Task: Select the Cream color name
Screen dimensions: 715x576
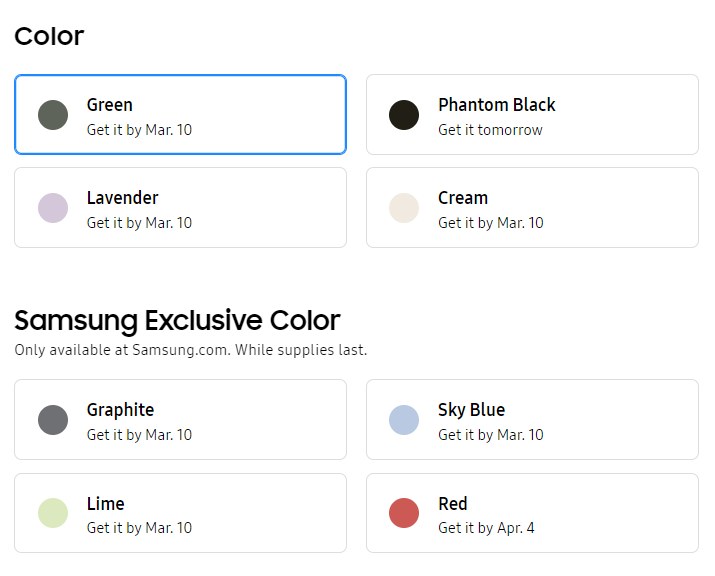Action: tap(463, 198)
